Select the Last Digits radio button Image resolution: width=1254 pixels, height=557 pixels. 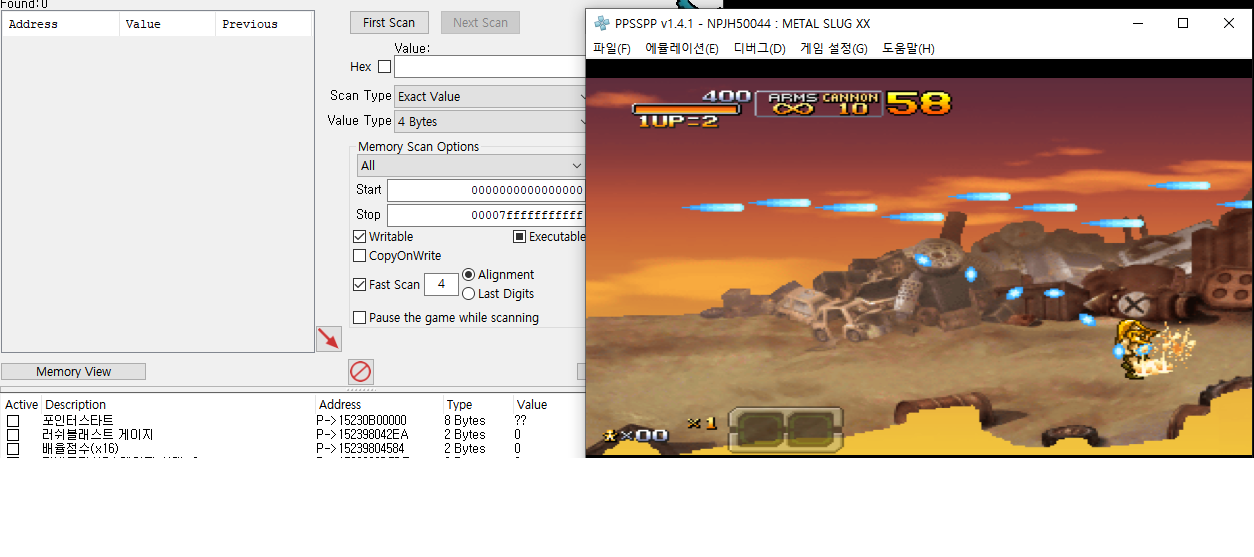[x=468, y=294]
